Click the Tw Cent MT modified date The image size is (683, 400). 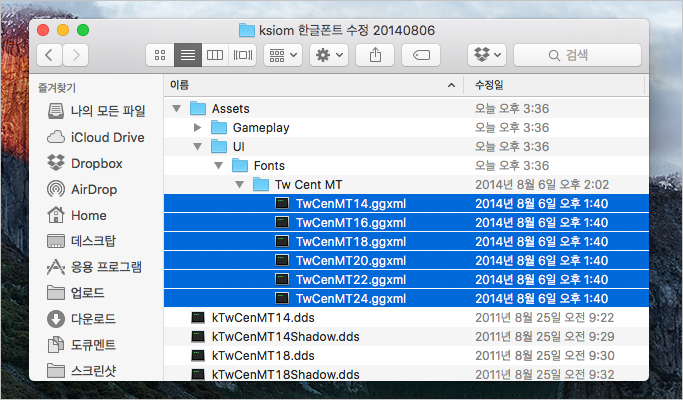click(542, 185)
